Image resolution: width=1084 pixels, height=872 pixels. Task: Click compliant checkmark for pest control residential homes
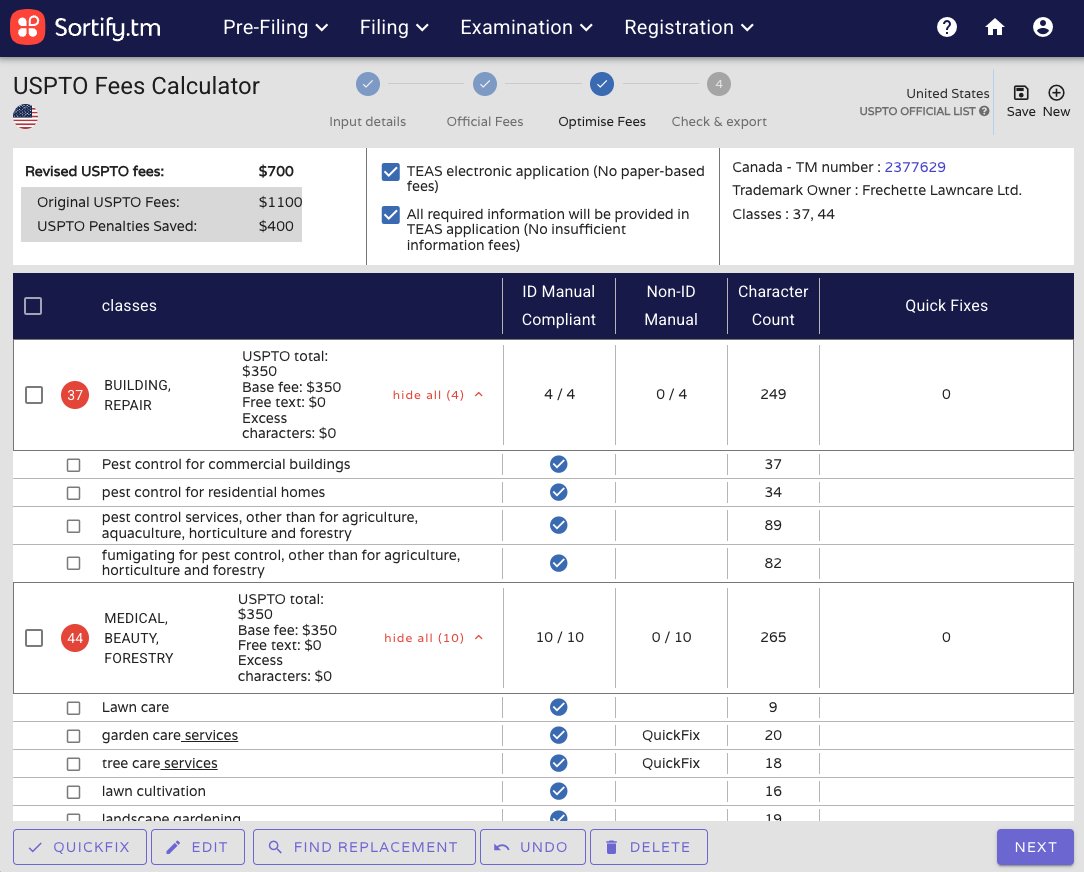[x=559, y=492]
